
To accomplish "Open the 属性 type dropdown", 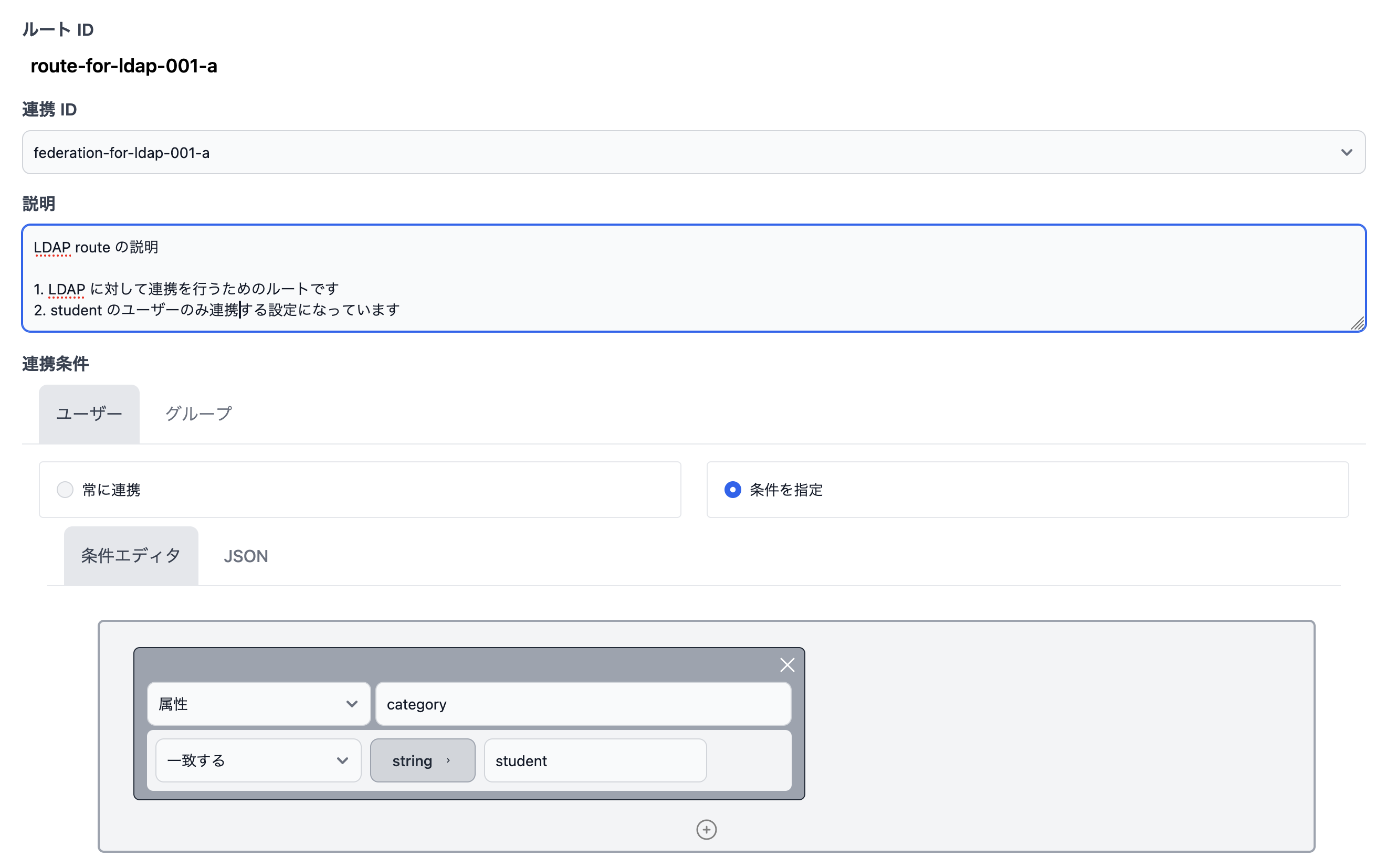I will 258,704.
